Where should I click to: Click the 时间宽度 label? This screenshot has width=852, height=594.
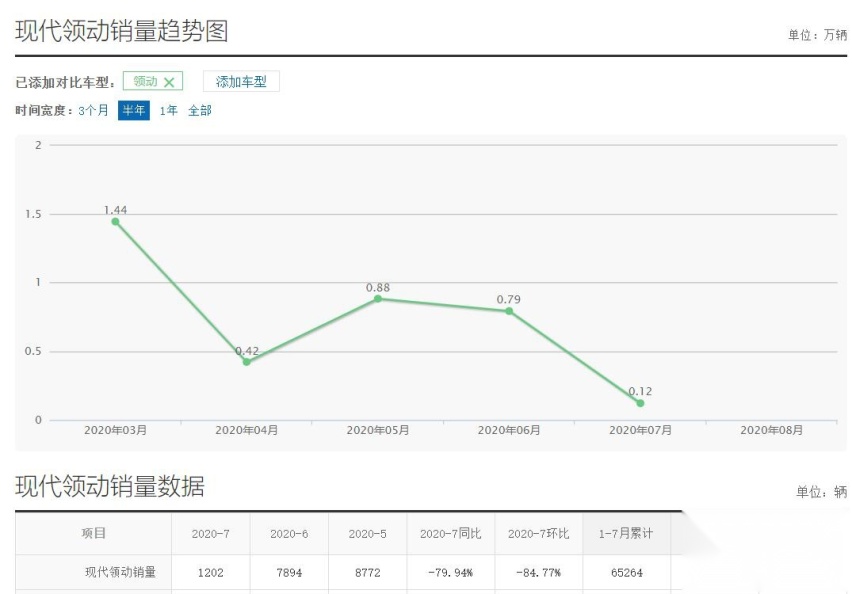pyautogui.click(x=45, y=111)
